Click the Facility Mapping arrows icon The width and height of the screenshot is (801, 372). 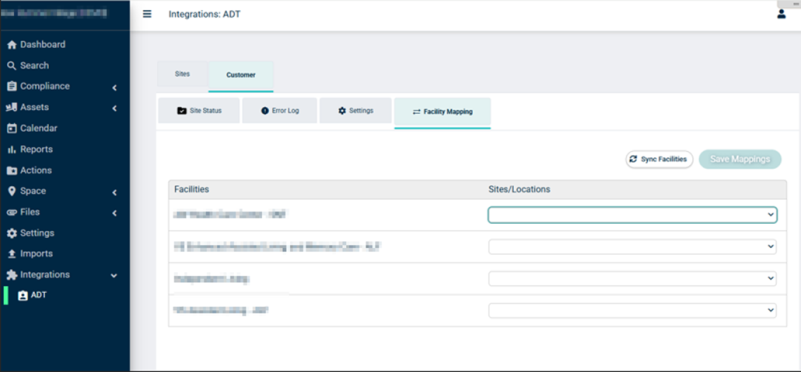tap(416, 111)
